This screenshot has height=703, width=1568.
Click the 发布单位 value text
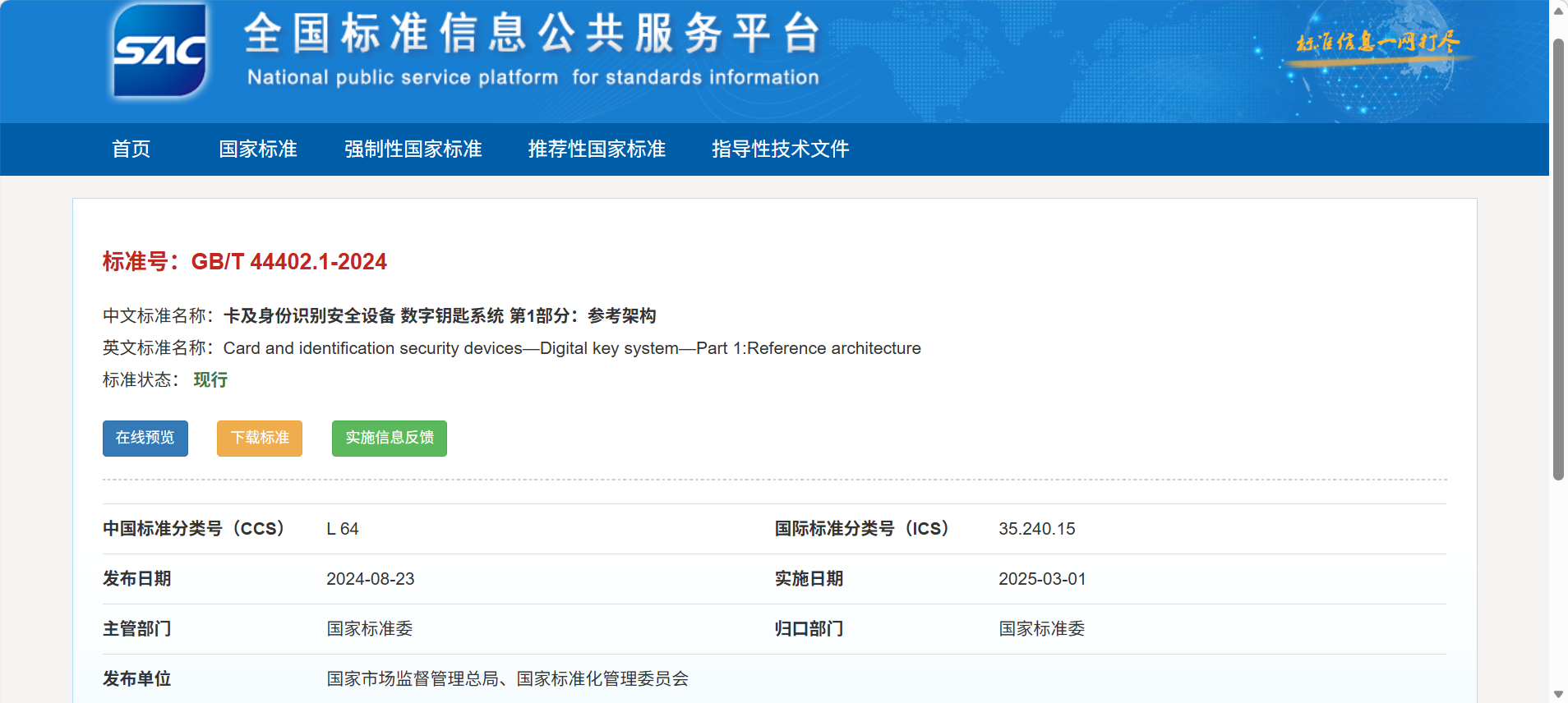point(508,679)
